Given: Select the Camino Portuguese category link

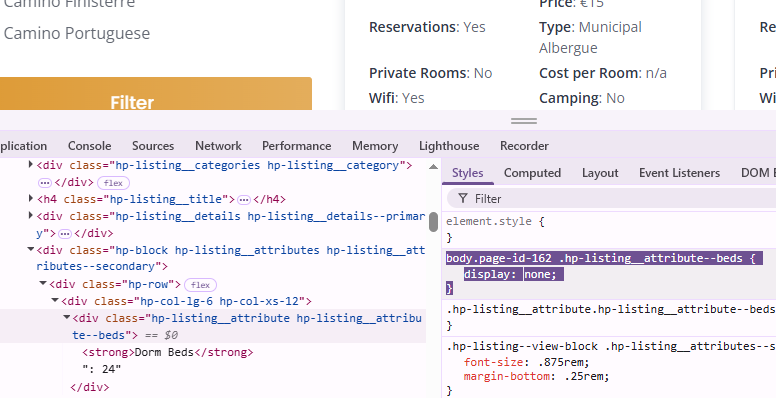Looking at the screenshot, I should coord(77,33).
